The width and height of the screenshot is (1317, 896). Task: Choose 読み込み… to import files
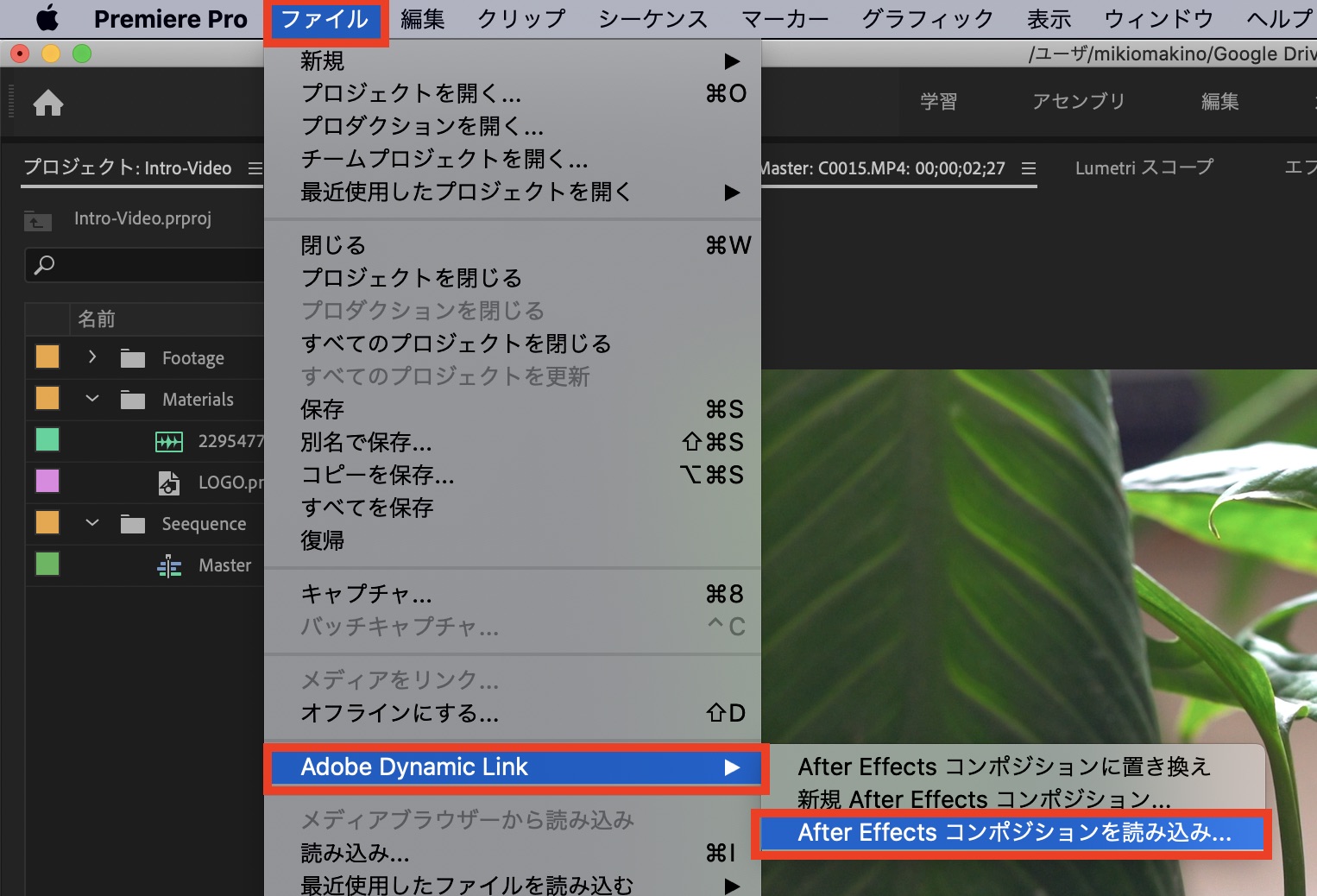point(513,854)
